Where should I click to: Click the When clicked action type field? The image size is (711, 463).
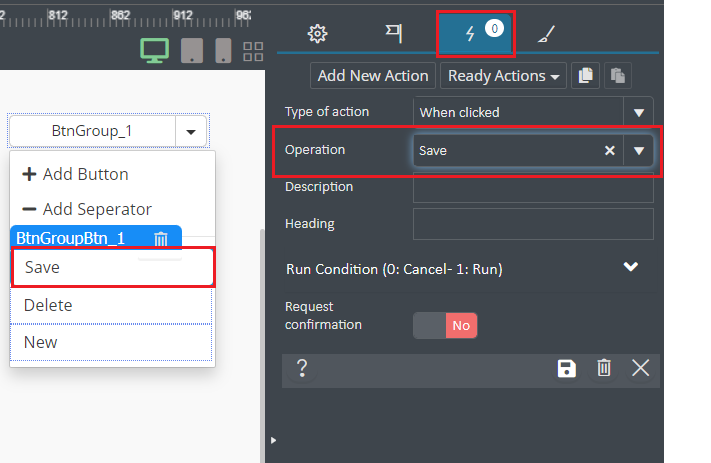click(518, 112)
